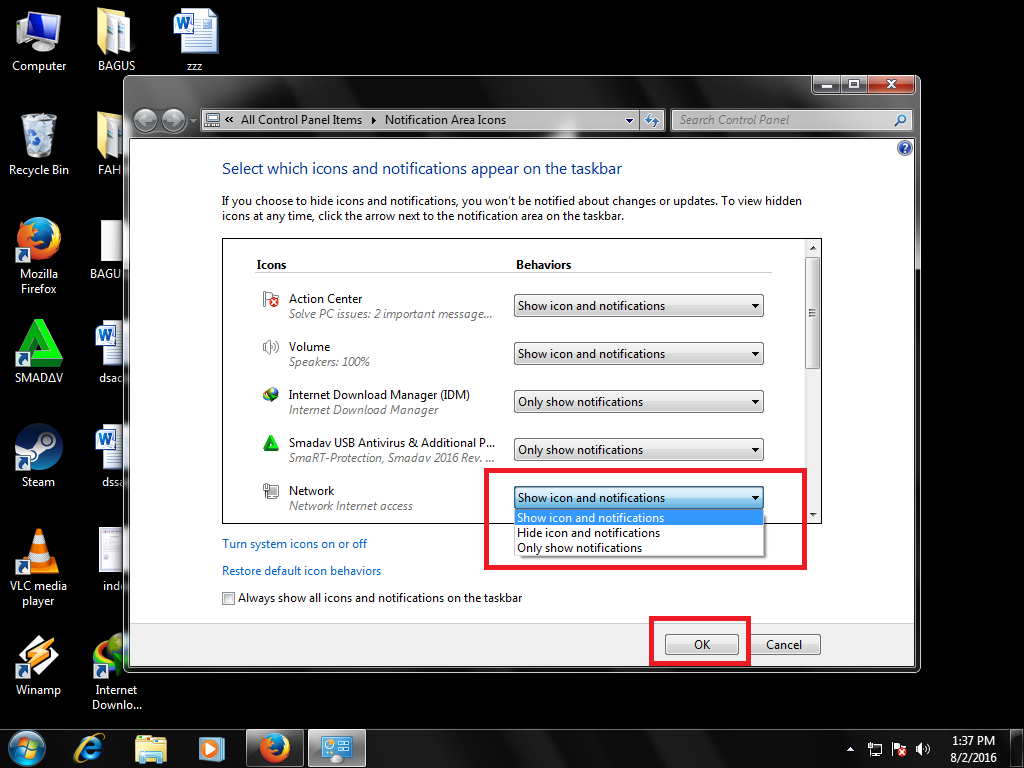
Task: Click the Internet Download Manager globe icon
Action: pyautogui.click(x=270, y=395)
